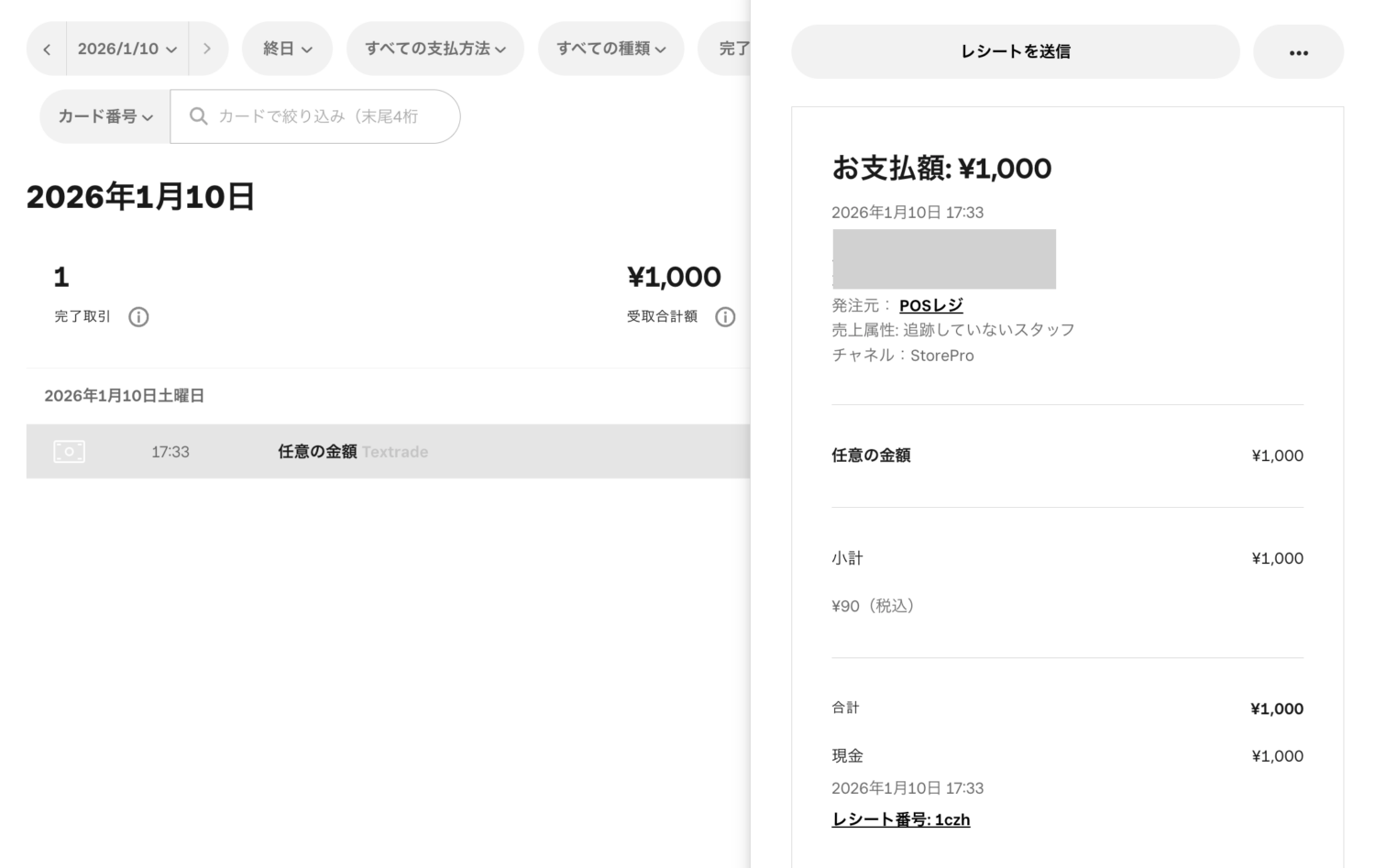Open the レシート番号 1czh link
Viewport: 1375px width, 868px height.
(x=900, y=819)
